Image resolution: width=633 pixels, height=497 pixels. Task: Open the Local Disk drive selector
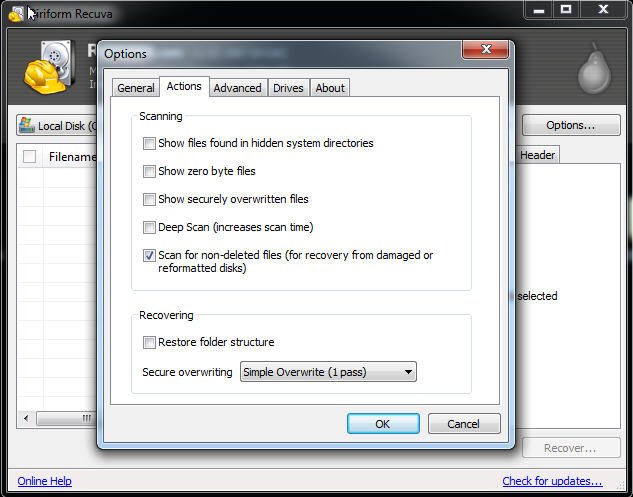pyautogui.click(x=57, y=126)
